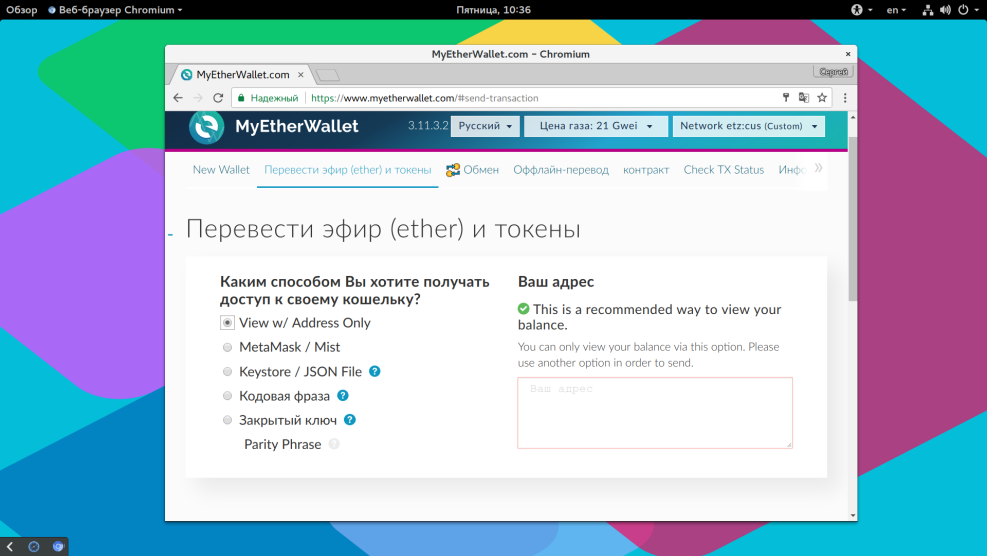This screenshot has width=987, height=556.
Task: Open the Веб-браузер Chromium app menu
Action: [115, 9]
